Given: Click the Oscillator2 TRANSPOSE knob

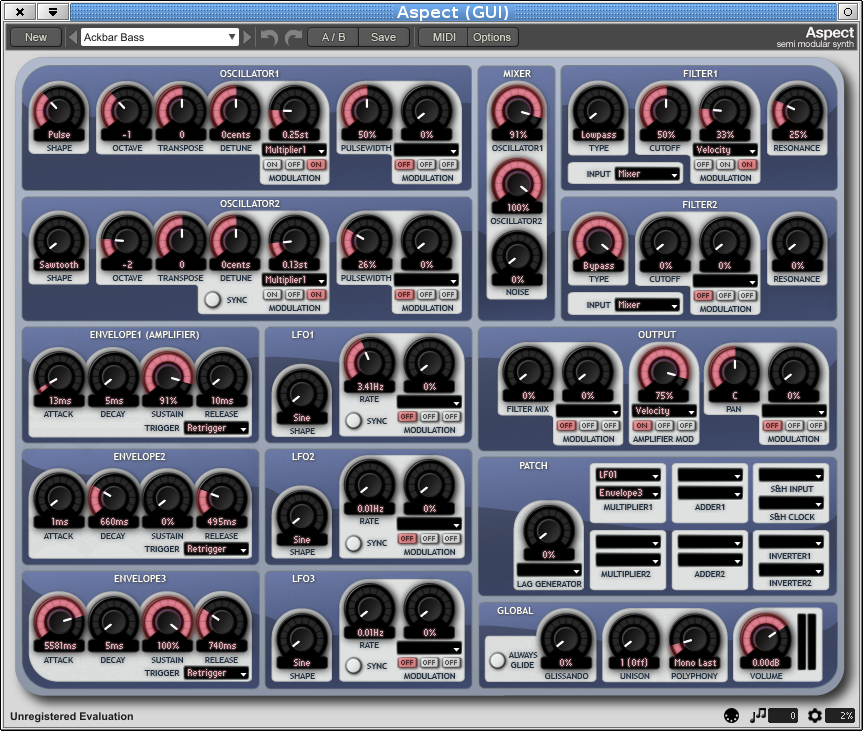Looking at the screenshot, I should 181,242.
